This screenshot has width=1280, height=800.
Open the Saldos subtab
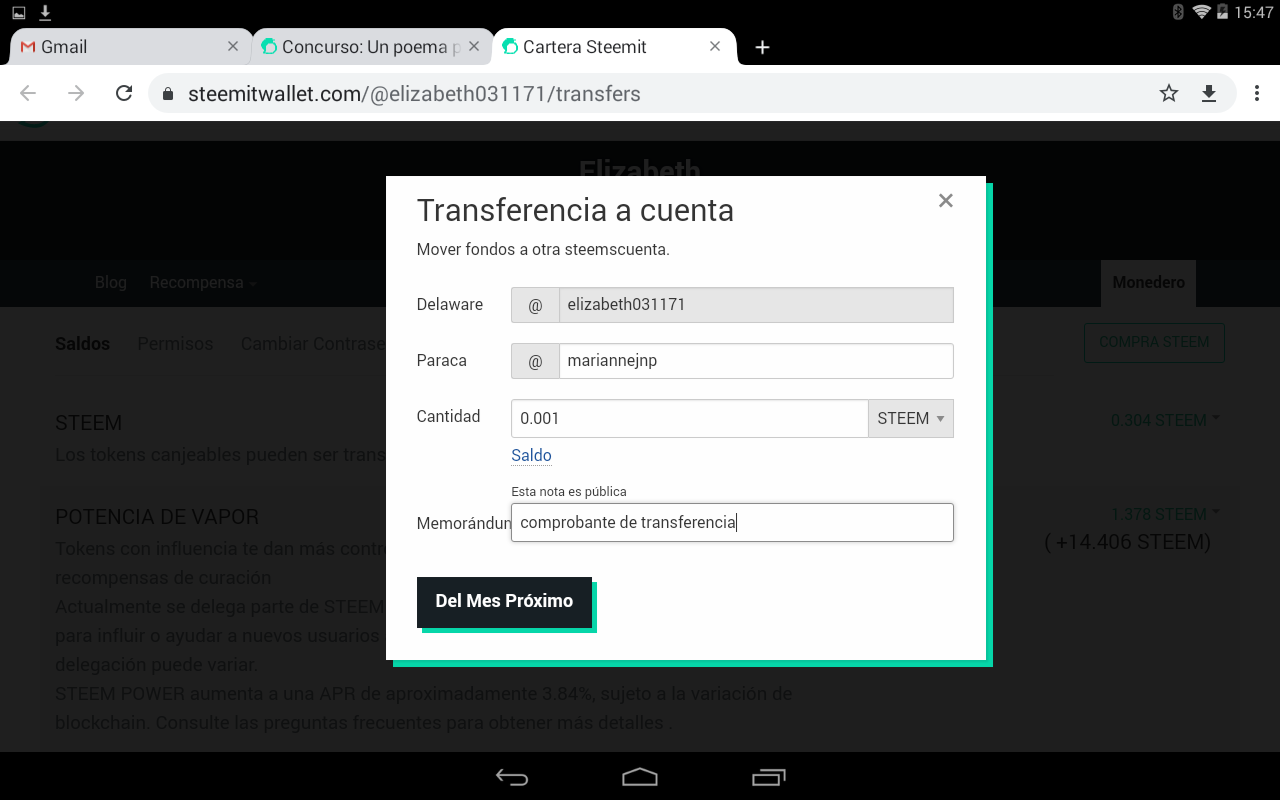pos(82,343)
